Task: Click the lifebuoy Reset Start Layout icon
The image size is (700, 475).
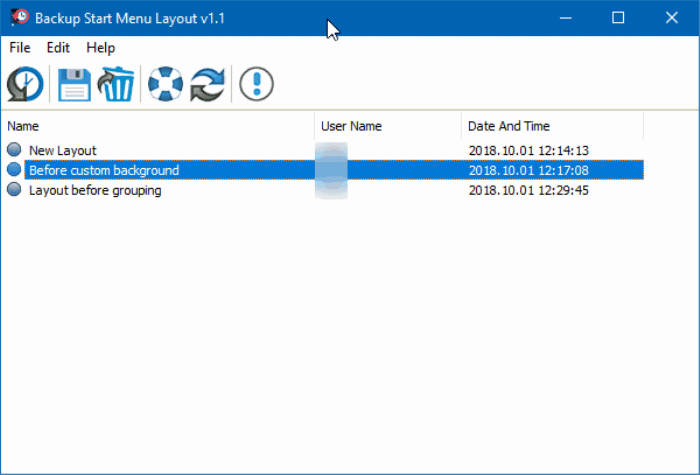Action: (x=165, y=84)
